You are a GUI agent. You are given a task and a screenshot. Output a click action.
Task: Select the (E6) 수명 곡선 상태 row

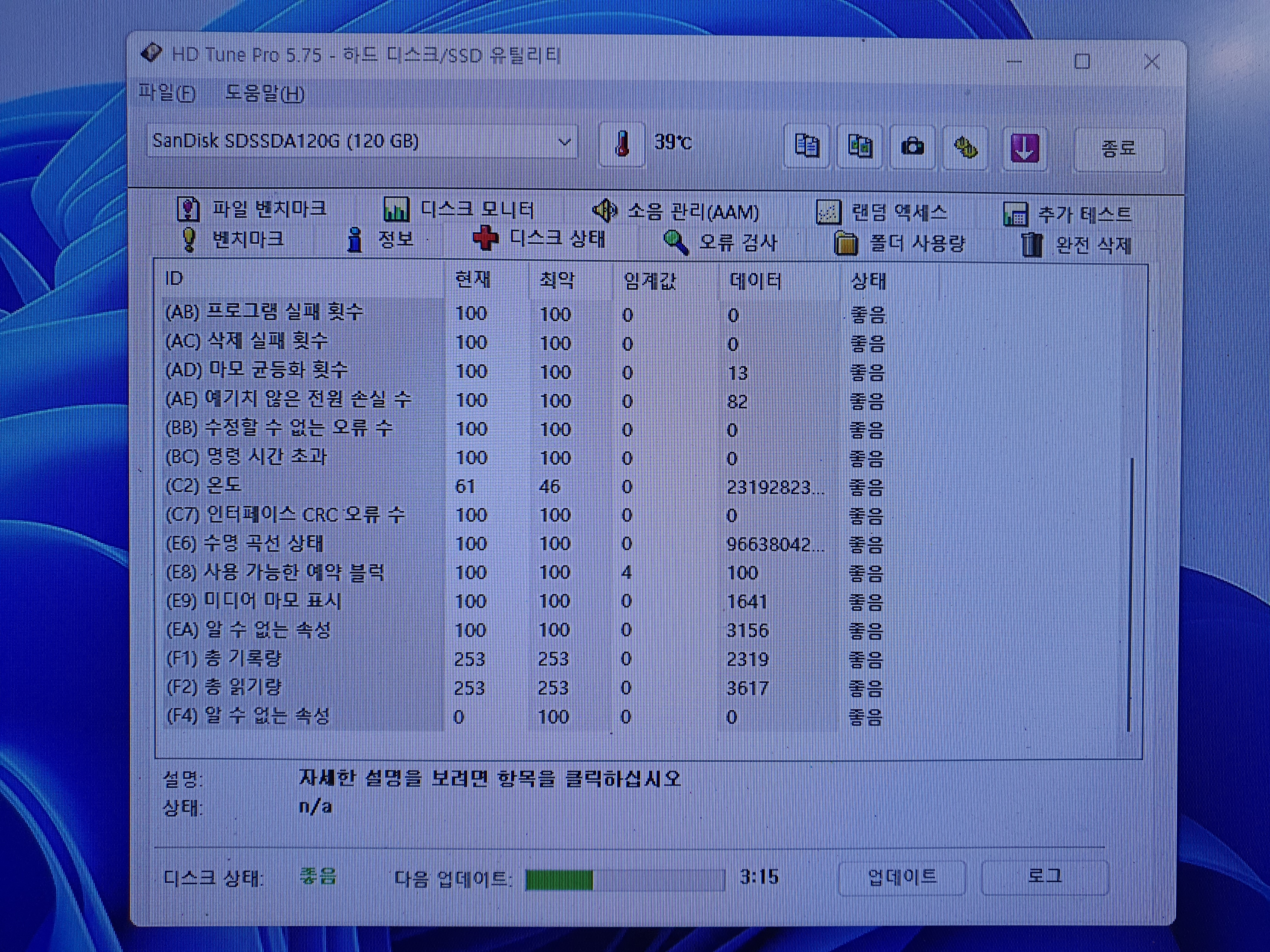point(525,543)
